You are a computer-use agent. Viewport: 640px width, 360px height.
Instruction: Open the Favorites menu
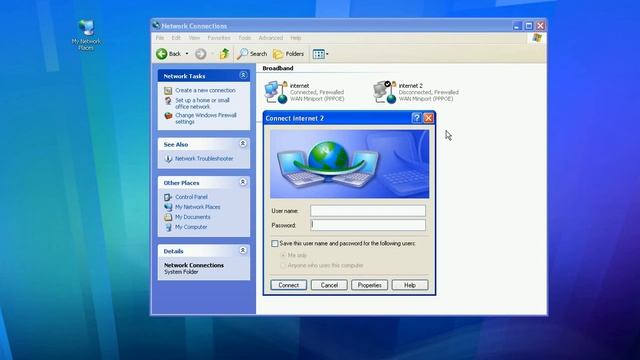[219, 38]
